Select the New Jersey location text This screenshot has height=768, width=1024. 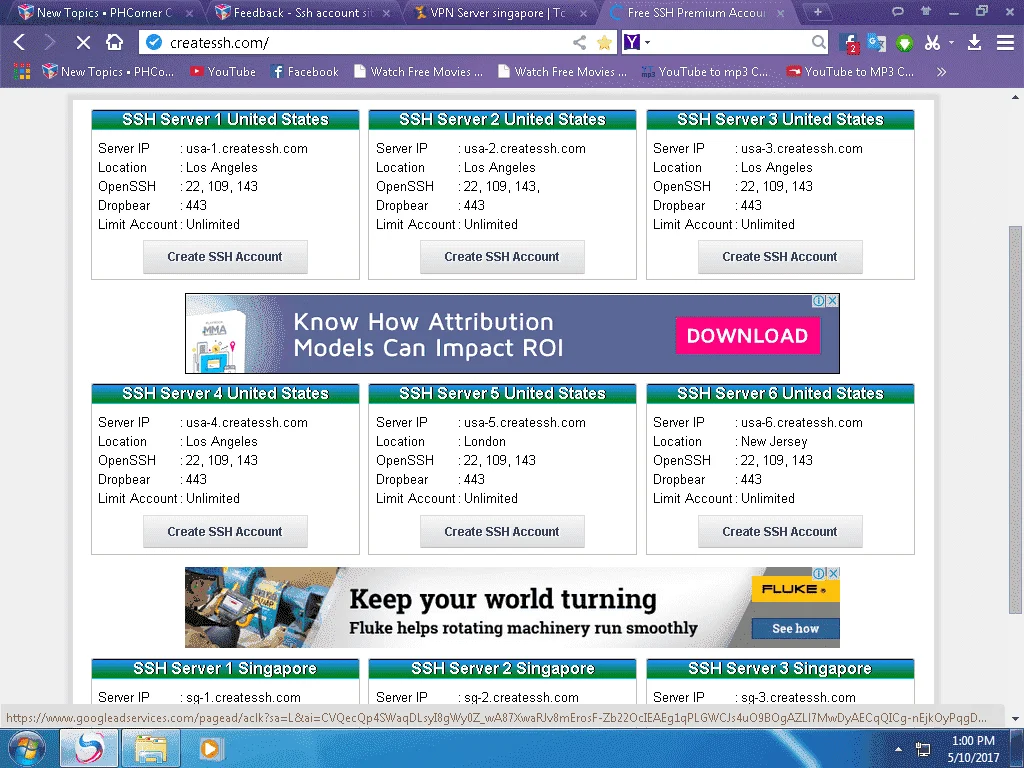(x=774, y=441)
